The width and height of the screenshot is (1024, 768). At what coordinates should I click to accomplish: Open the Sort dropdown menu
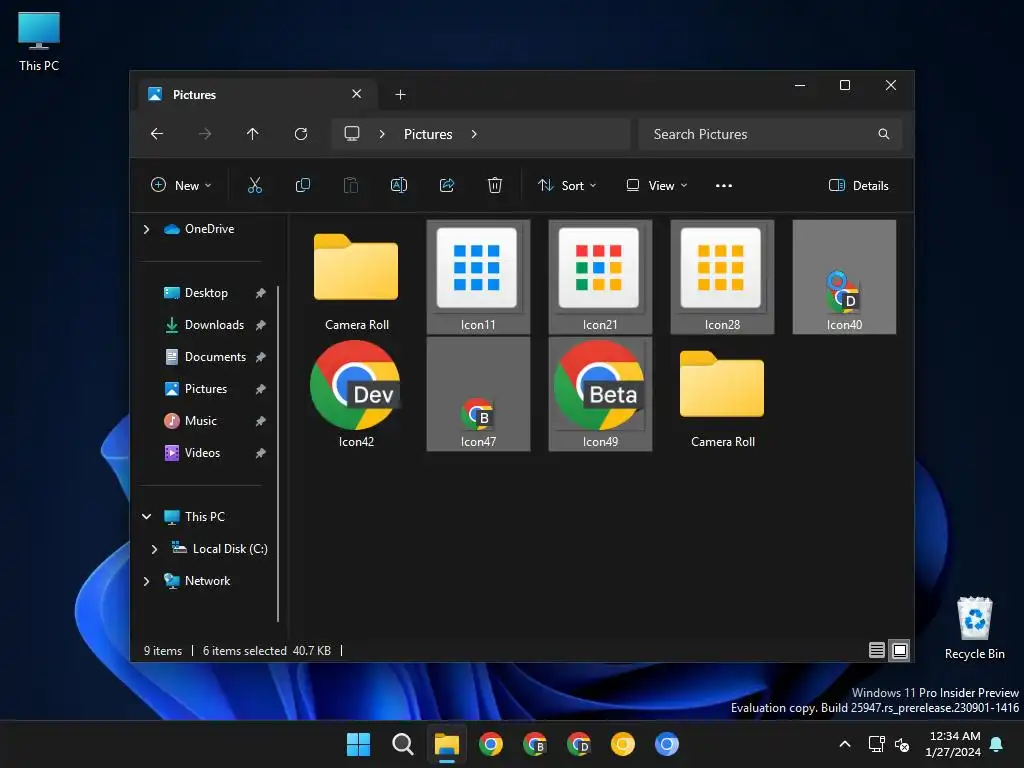(567, 185)
